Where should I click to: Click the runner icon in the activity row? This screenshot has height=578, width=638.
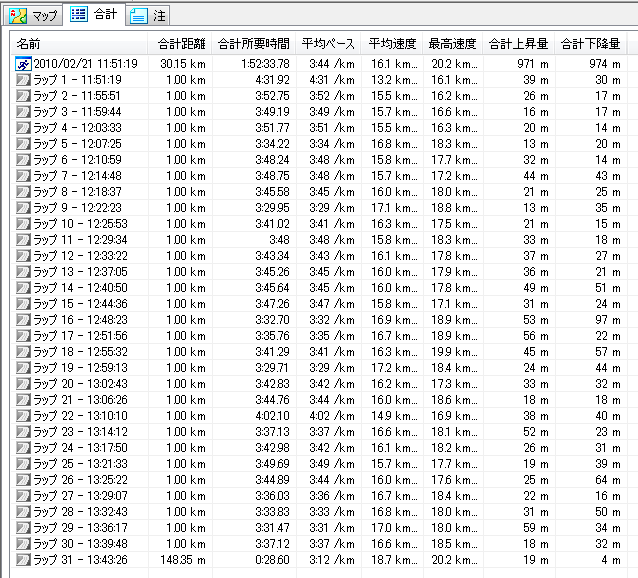[23, 64]
